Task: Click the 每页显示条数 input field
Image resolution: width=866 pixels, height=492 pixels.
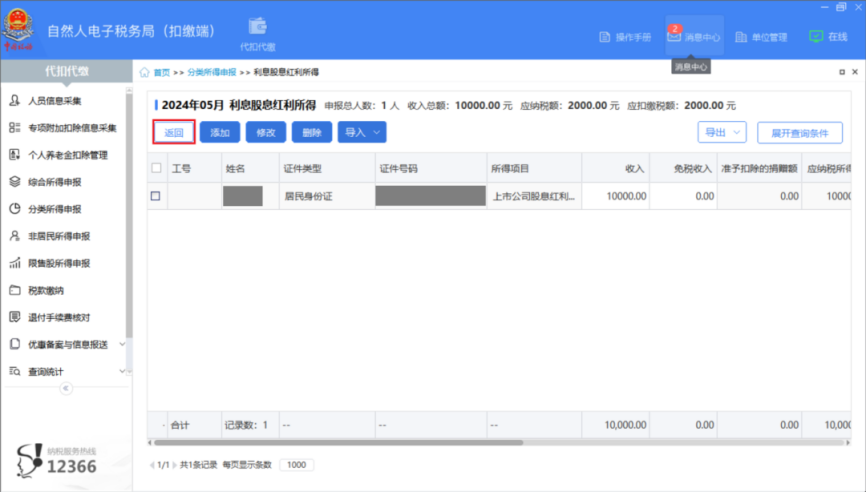Action: pyautogui.click(x=297, y=465)
